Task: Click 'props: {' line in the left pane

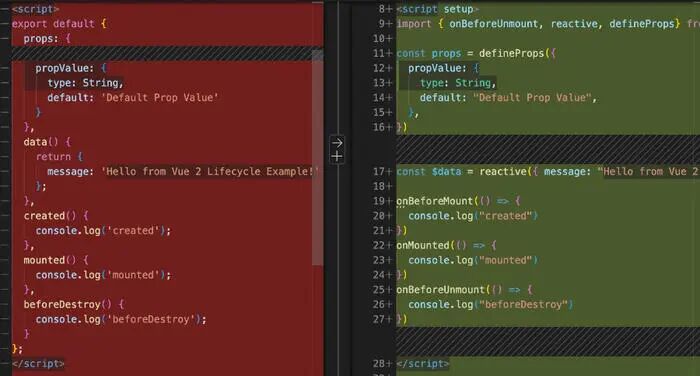Action: point(47,38)
